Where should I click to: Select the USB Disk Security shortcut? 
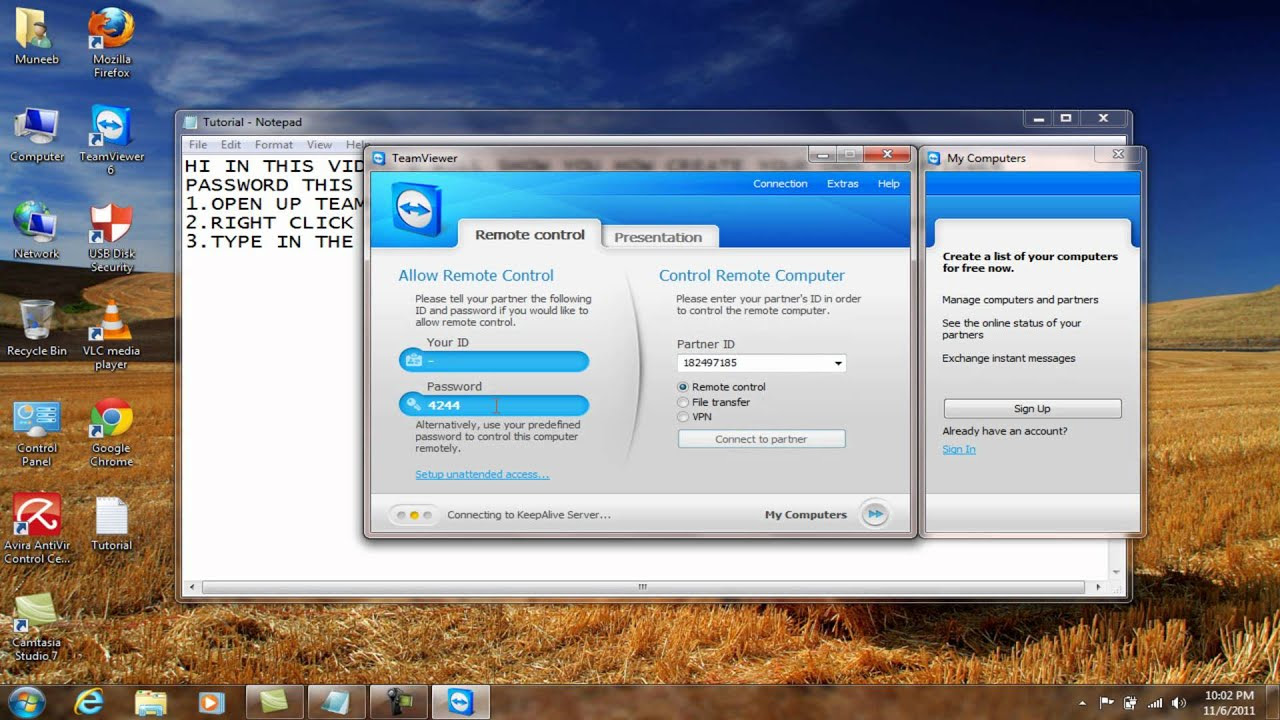(x=111, y=238)
